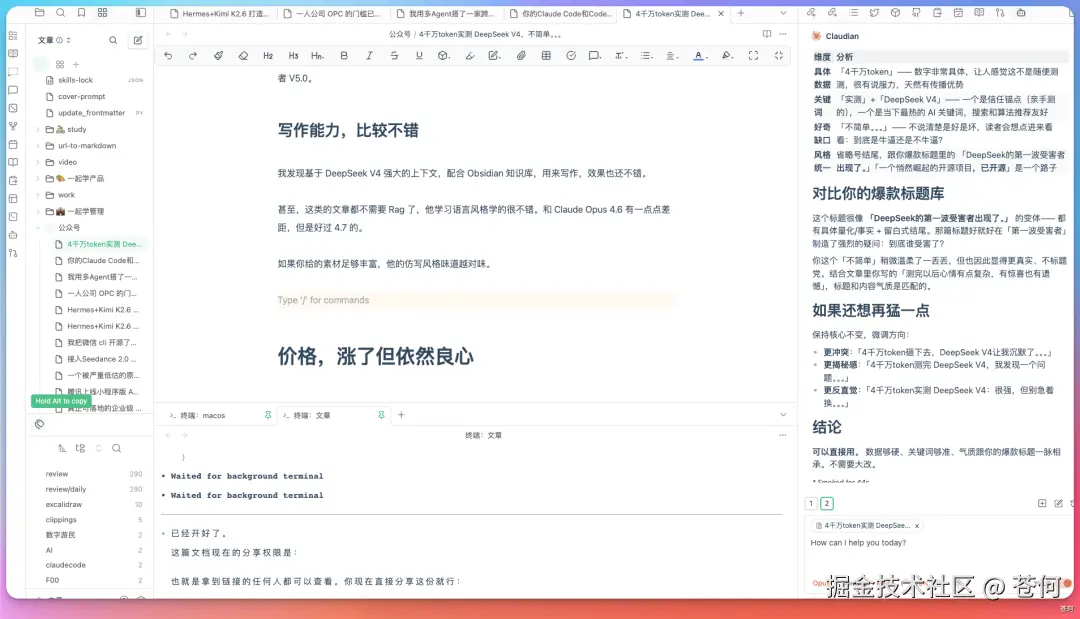This screenshot has width=1080, height=619.
Task: Clear formatting with the eraser icon
Action: point(243,56)
